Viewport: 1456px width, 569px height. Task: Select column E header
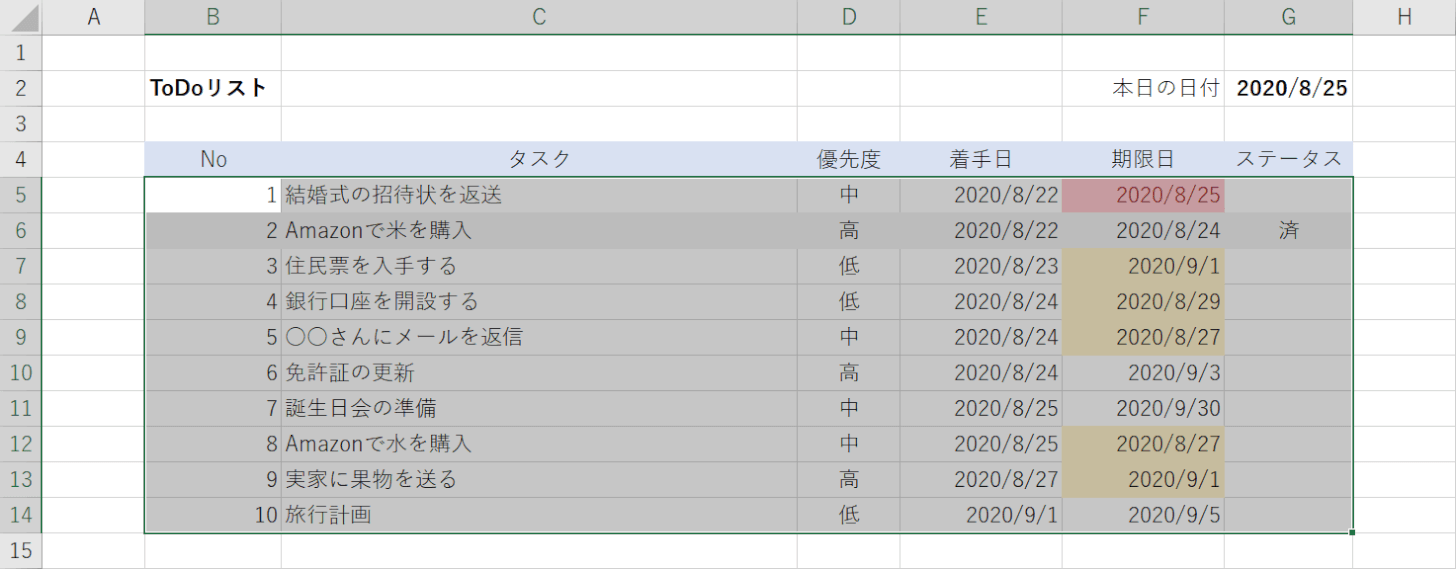tap(981, 17)
